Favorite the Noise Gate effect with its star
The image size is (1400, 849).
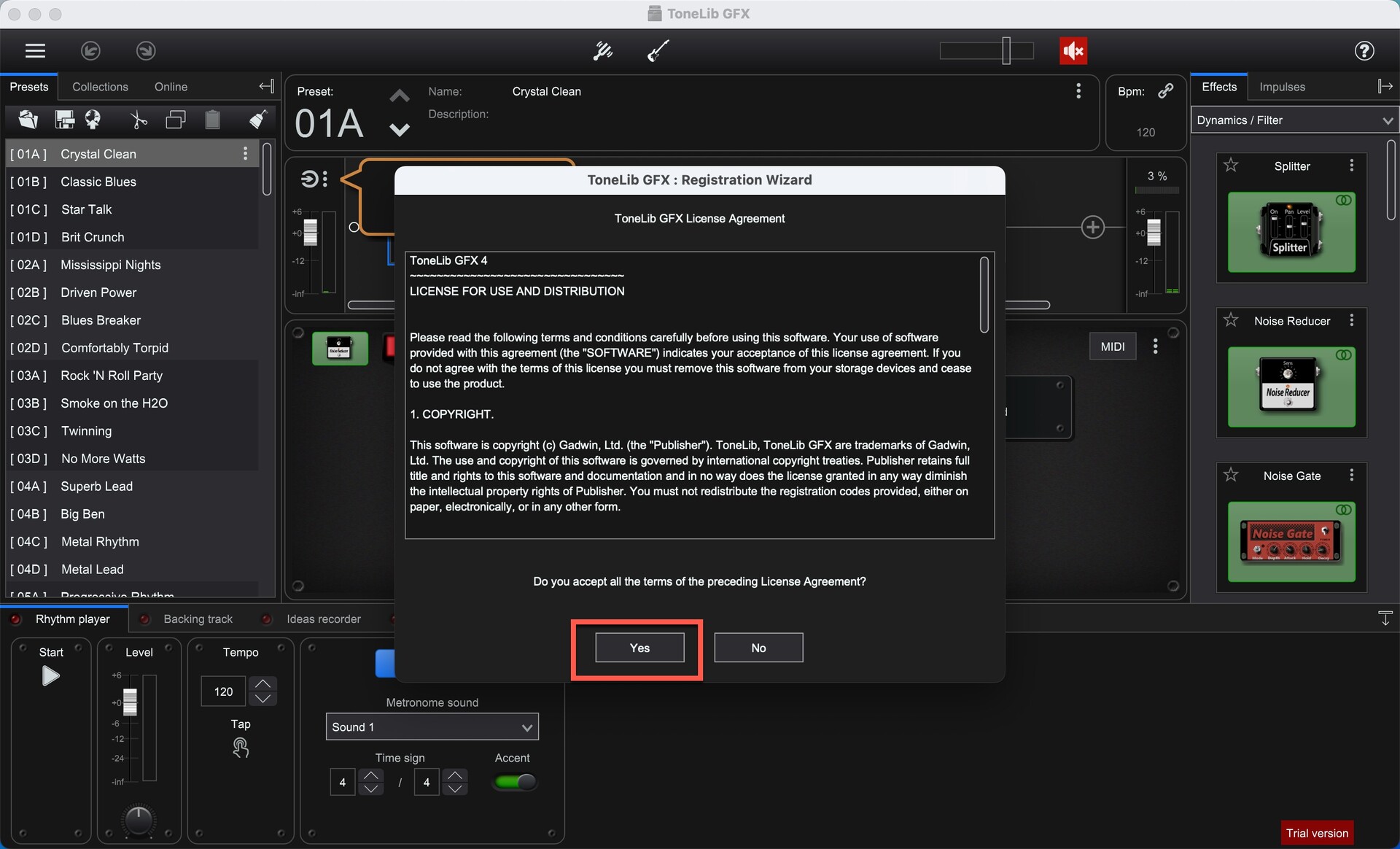click(x=1231, y=476)
